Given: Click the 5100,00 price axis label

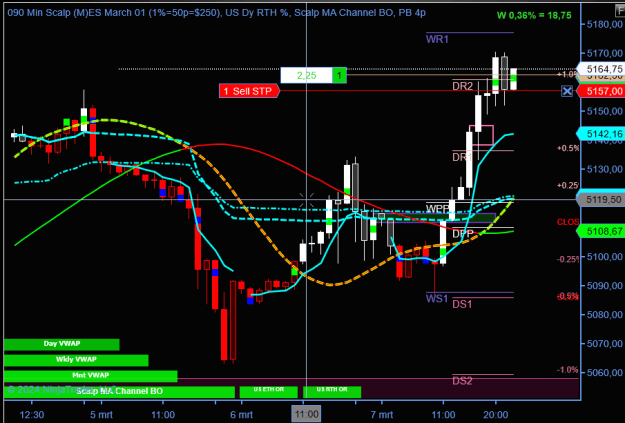Looking at the screenshot, I should click(605, 256).
